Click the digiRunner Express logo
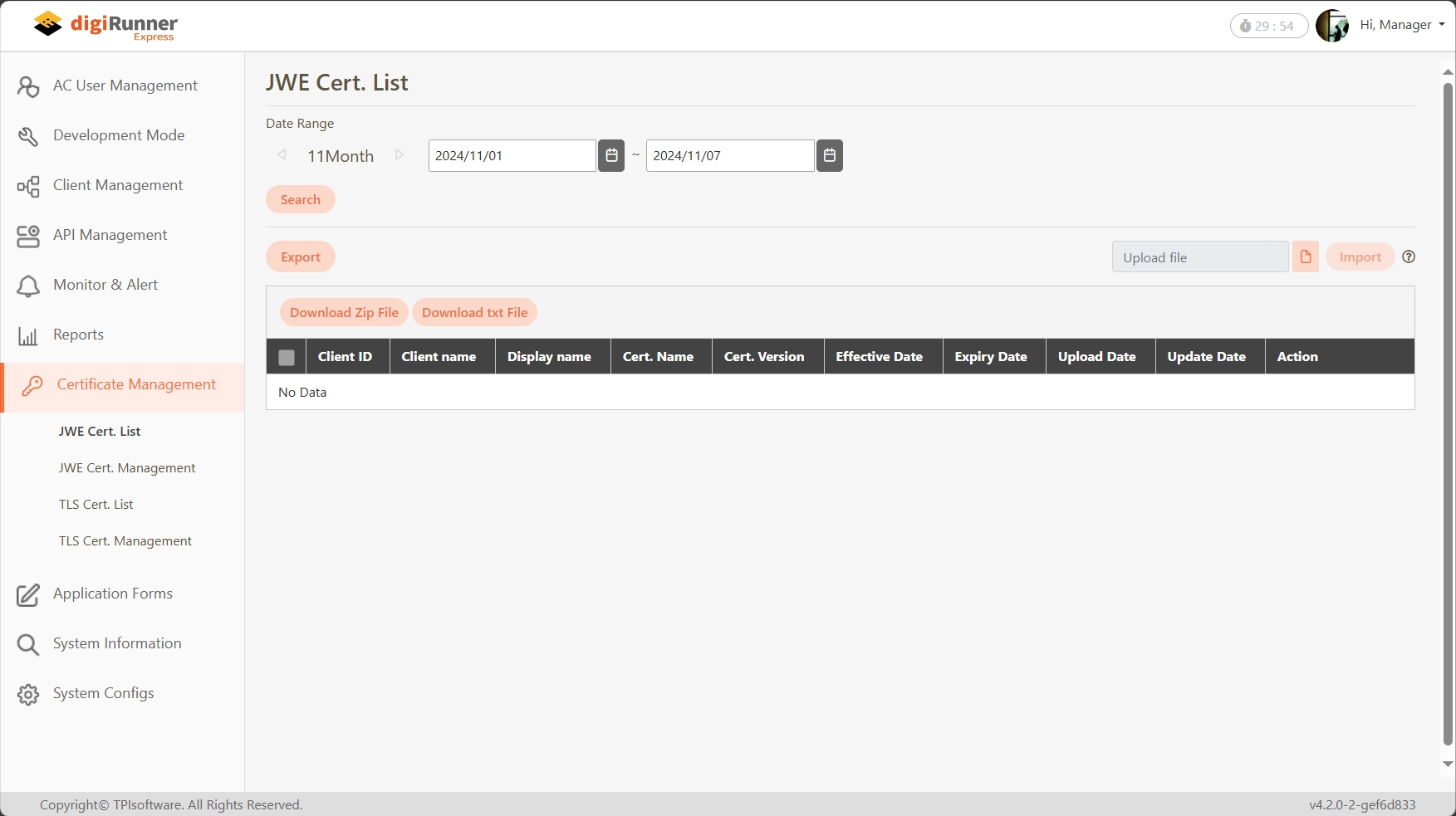This screenshot has height=816, width=1456. coord(105,26)
